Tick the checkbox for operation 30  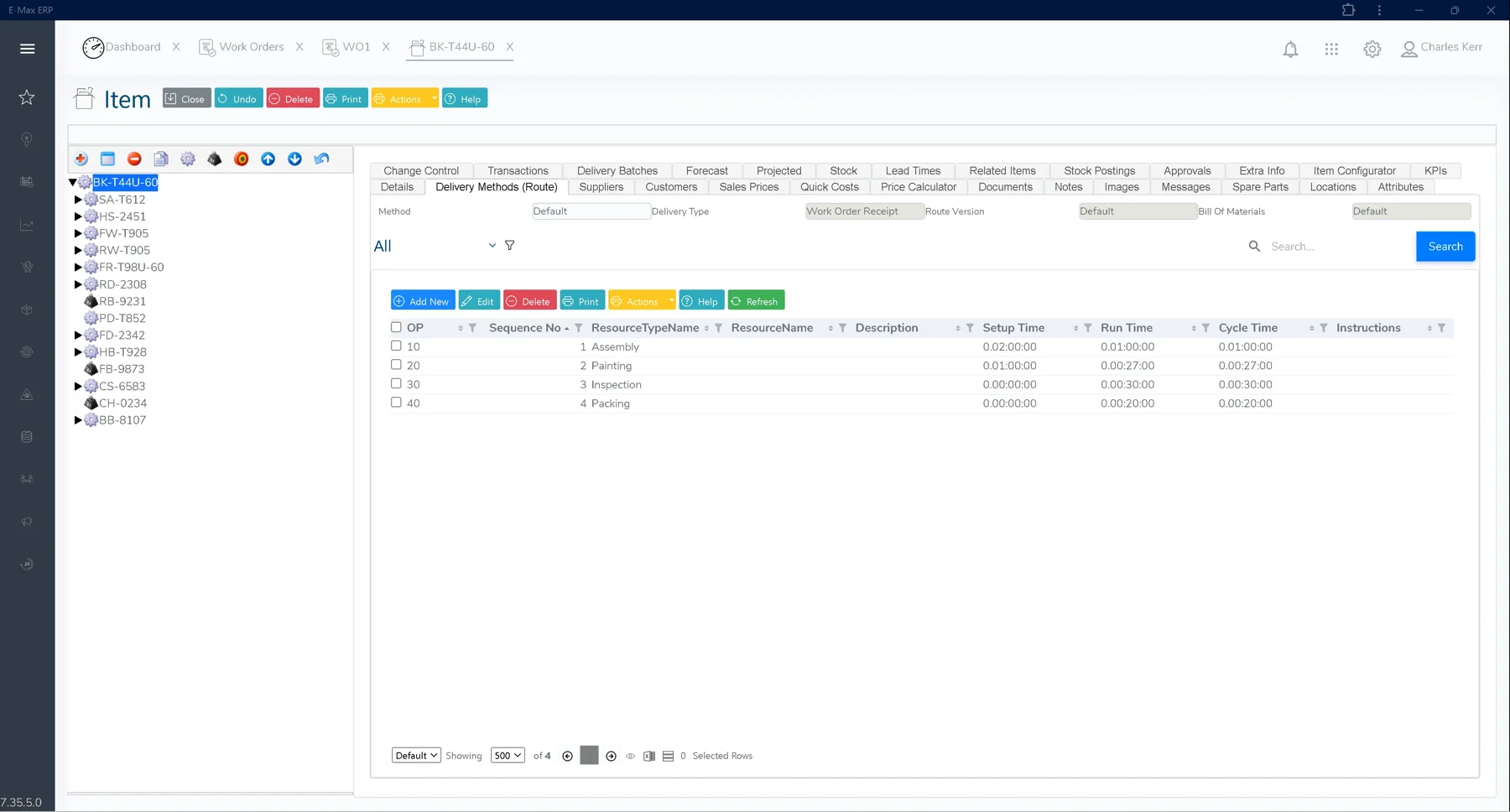coord(396,383)
